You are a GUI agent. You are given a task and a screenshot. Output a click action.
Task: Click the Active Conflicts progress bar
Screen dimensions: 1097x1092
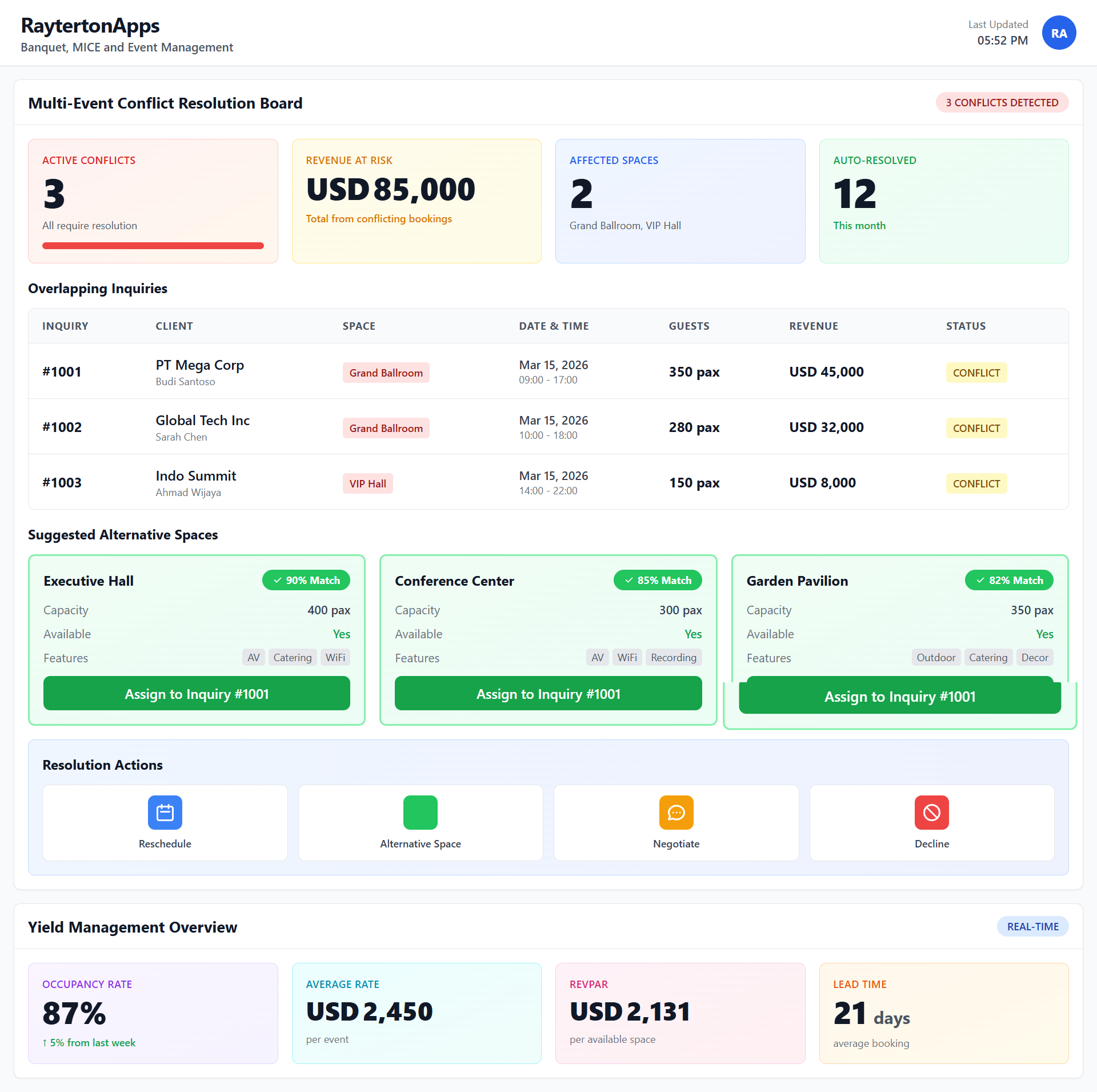(153, 245)
